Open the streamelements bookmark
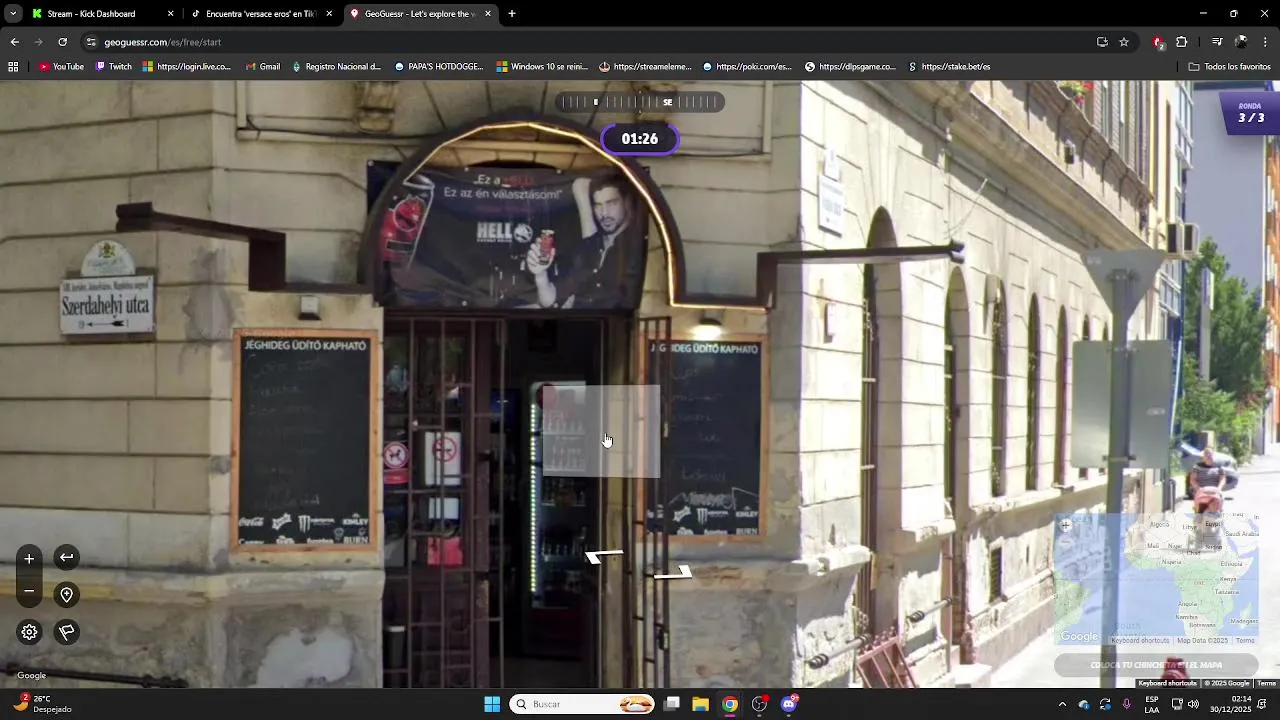Image resolution: width=1280 pixels, height=720 pixels. coord(645,67)
